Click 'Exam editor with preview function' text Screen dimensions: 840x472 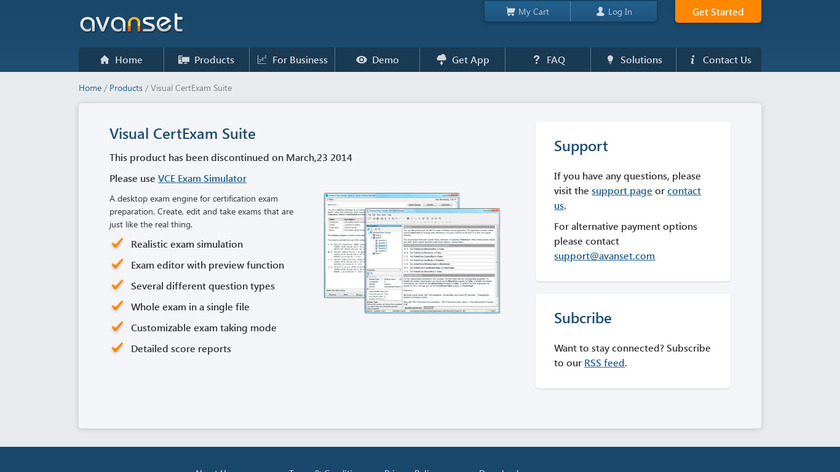[207, 265]
